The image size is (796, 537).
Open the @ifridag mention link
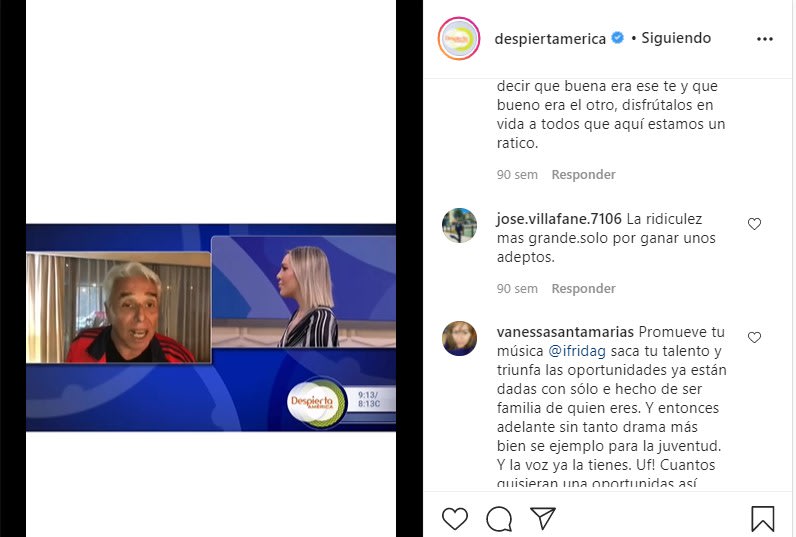pos(577,351)
